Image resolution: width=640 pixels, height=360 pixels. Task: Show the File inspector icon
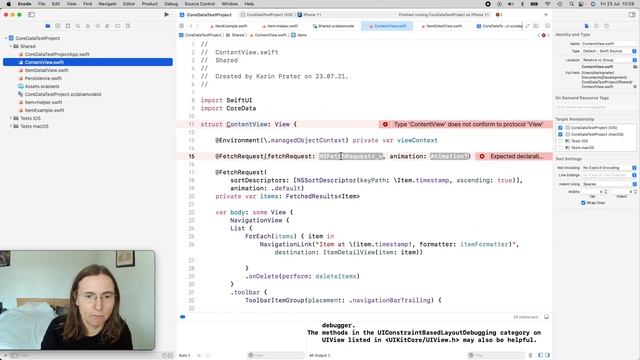[x=587, y=26]
